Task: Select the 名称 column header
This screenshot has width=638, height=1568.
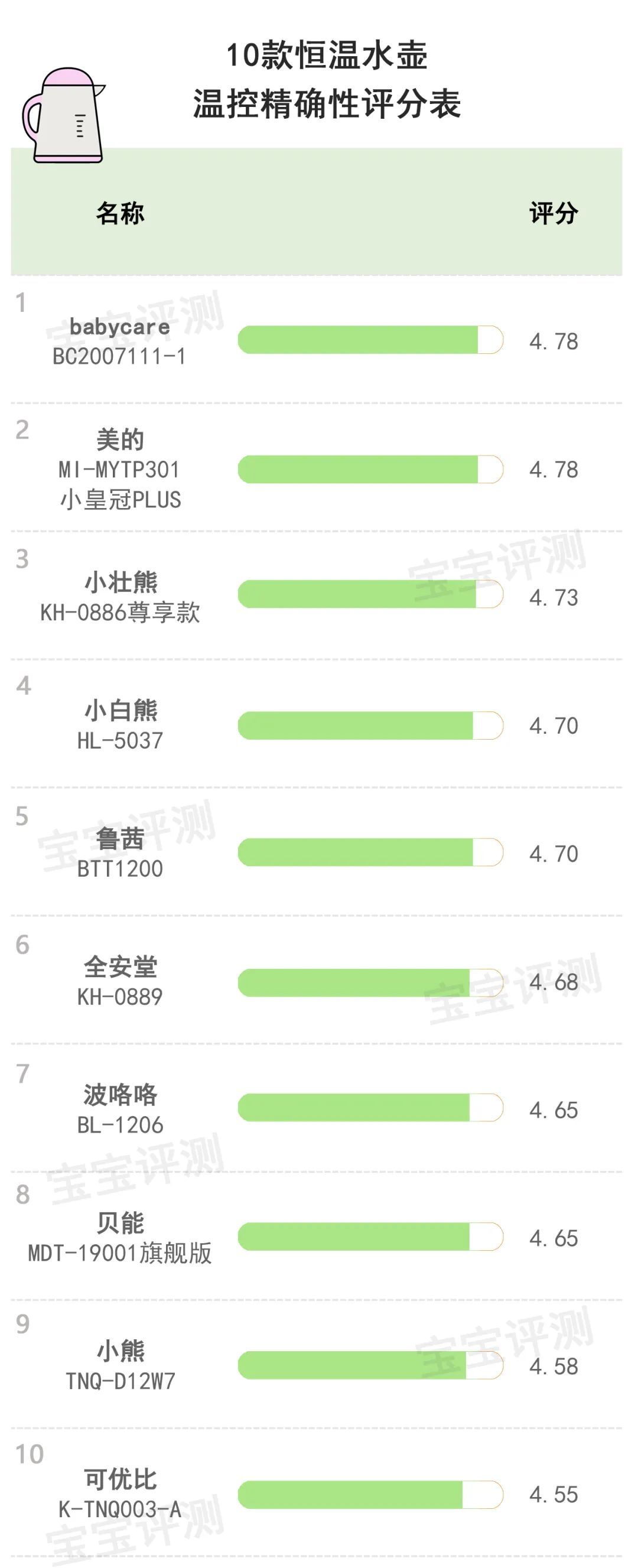Action: (x=120, y=213)
